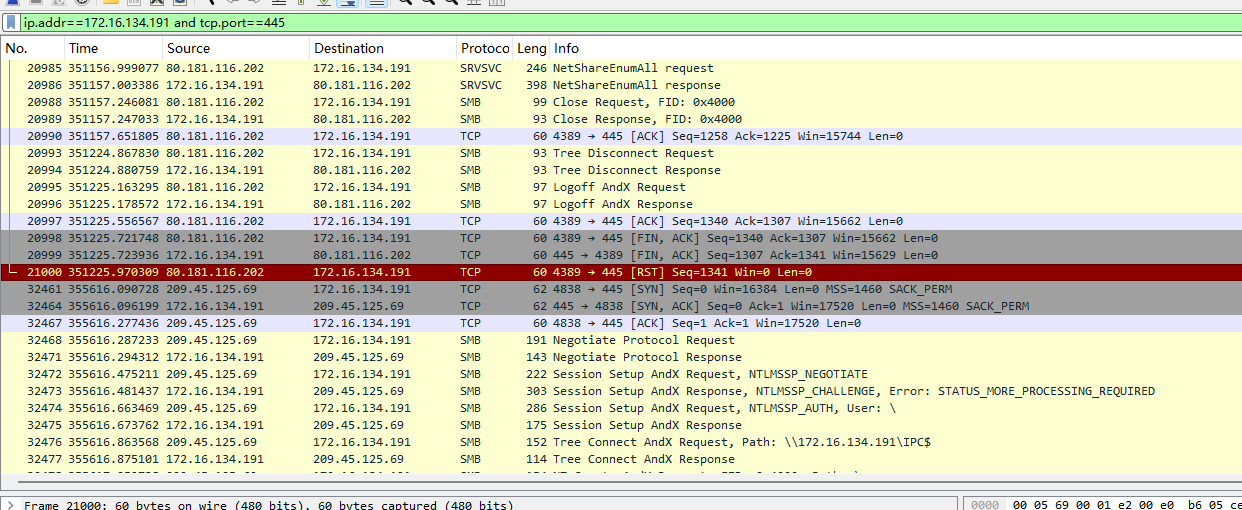Sort packets by the No. column header

[32, 48]
